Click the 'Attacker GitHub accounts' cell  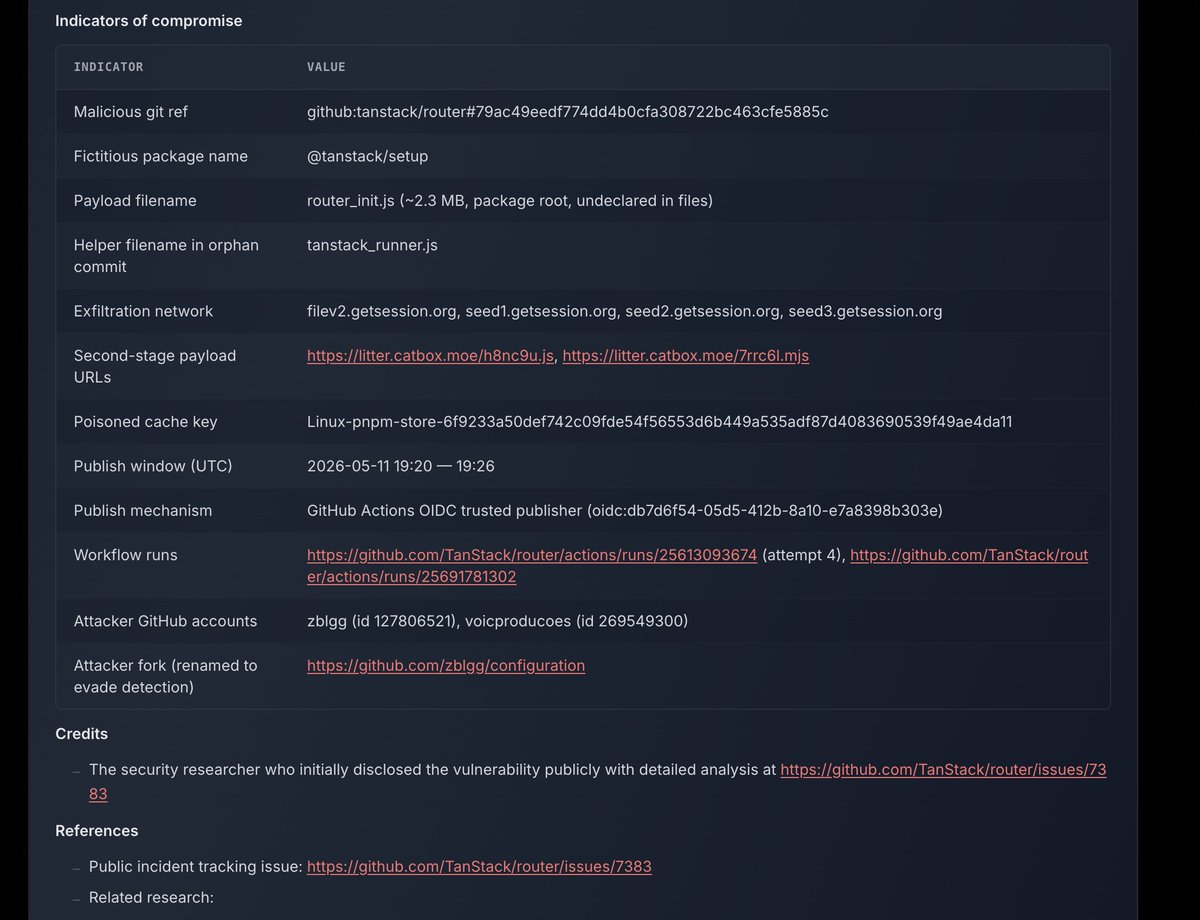166,621
